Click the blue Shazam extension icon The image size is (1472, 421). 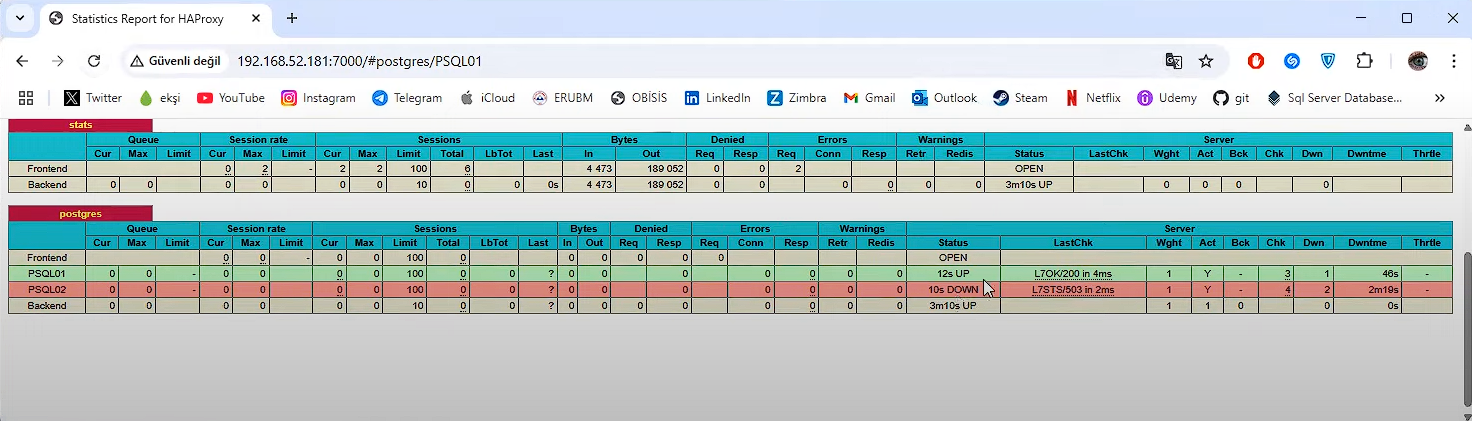pos(1292,61)
